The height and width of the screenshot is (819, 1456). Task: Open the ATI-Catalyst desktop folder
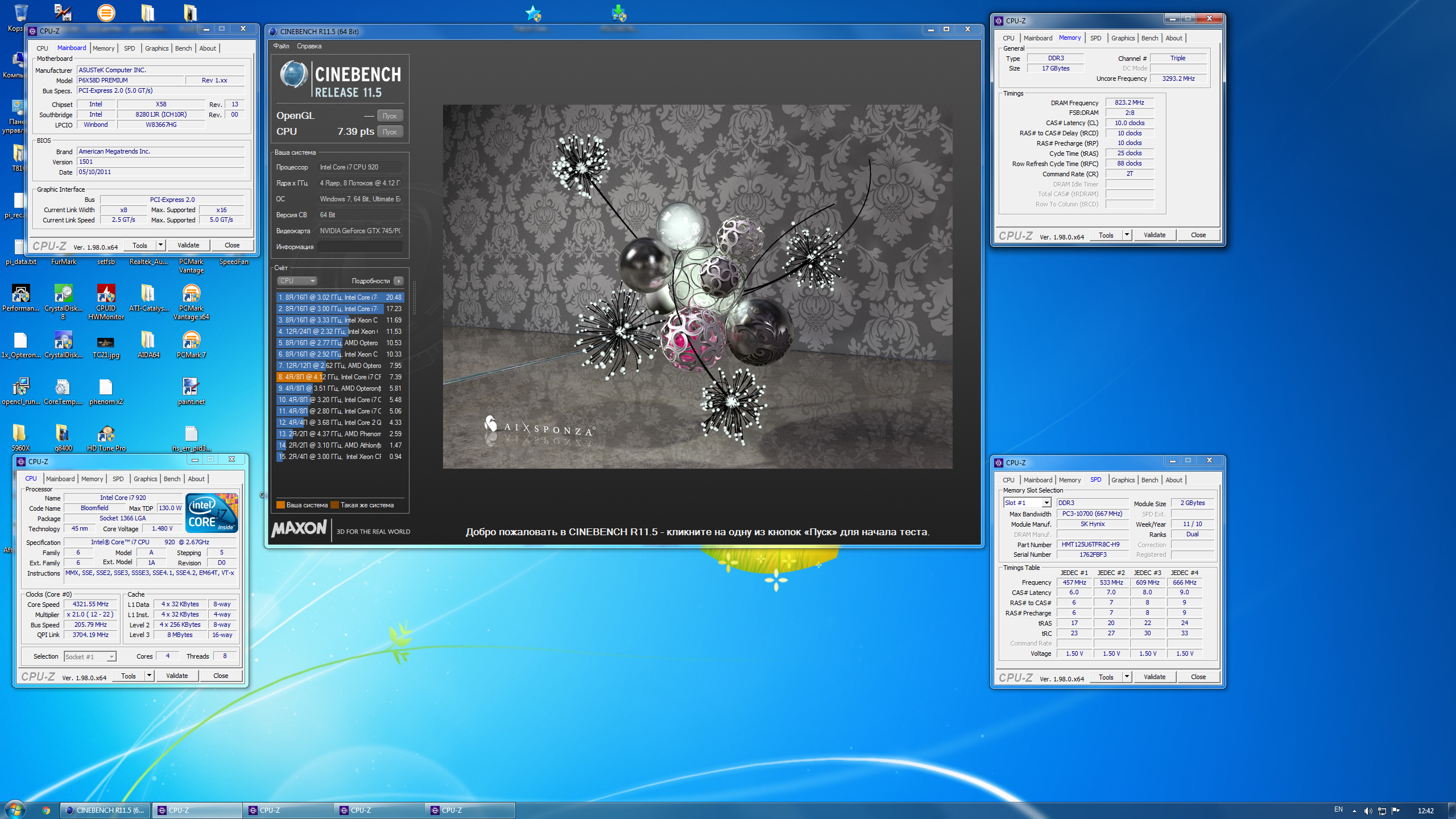(148, 297)
